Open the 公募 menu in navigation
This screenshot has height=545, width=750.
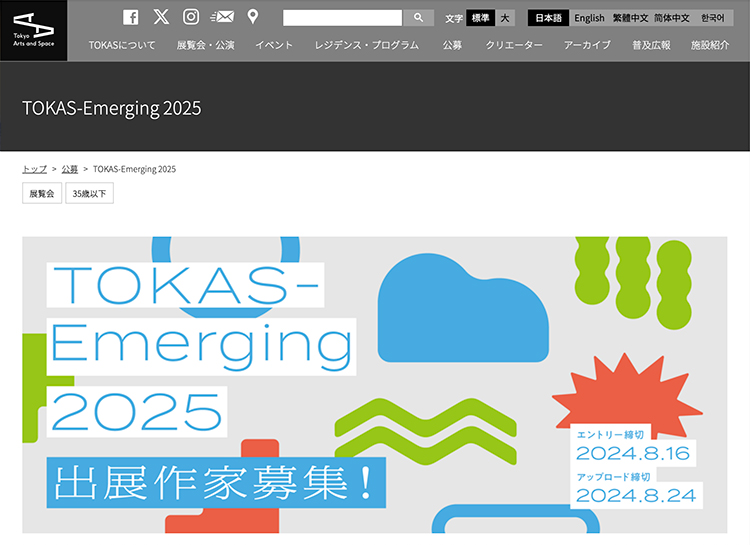(x=452, y=45)
